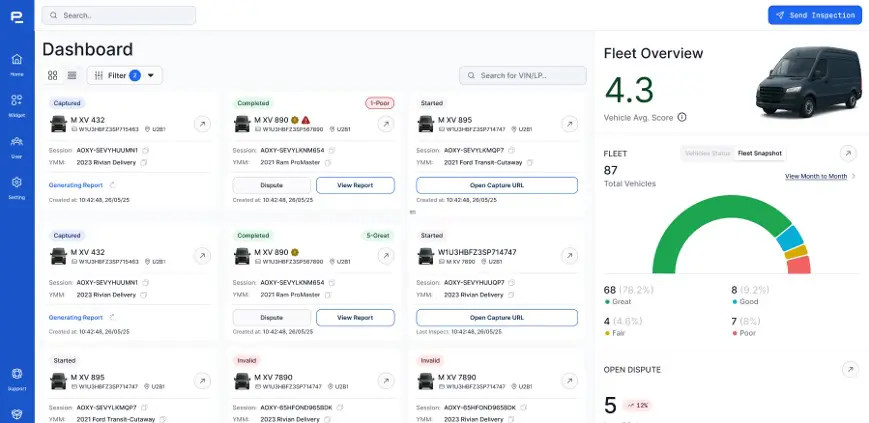Click the top global Search field
Screen dimensions: 869x423
click(119, 16)
